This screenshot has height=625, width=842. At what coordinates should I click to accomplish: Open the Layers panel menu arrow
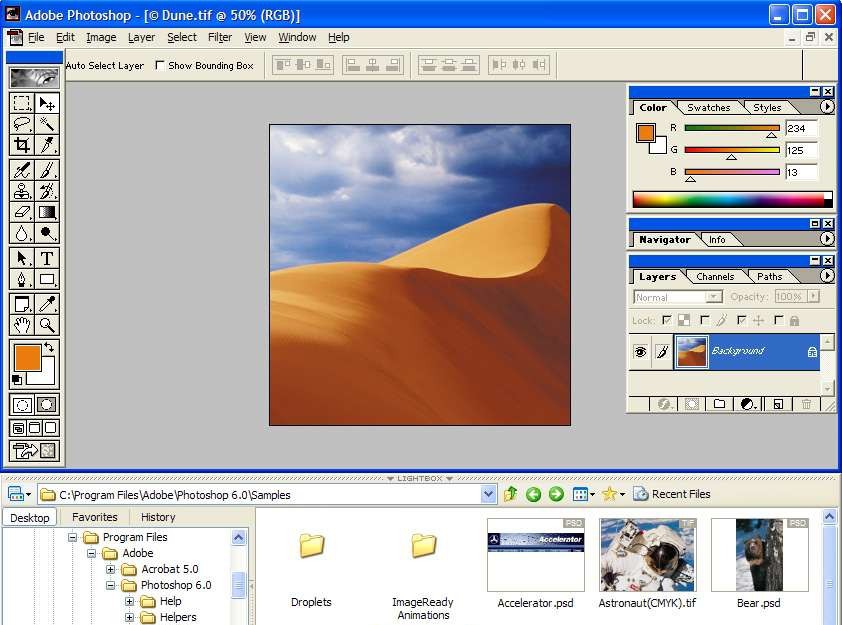828,276
